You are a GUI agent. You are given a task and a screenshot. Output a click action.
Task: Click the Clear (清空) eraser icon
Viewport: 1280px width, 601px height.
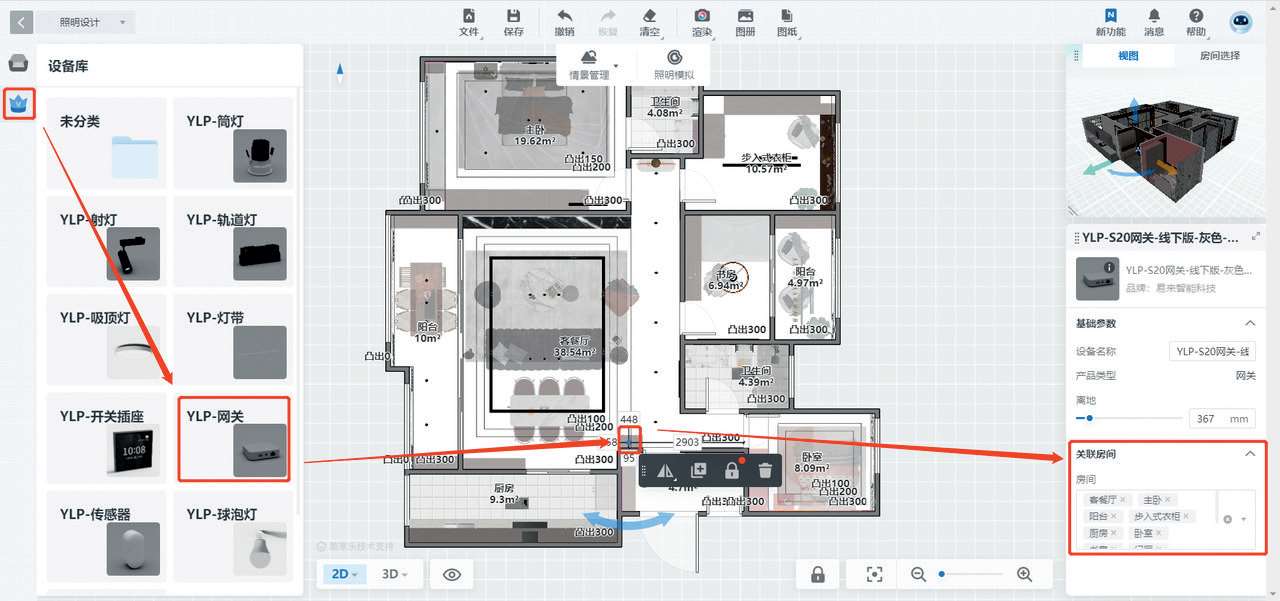point(649,17)
